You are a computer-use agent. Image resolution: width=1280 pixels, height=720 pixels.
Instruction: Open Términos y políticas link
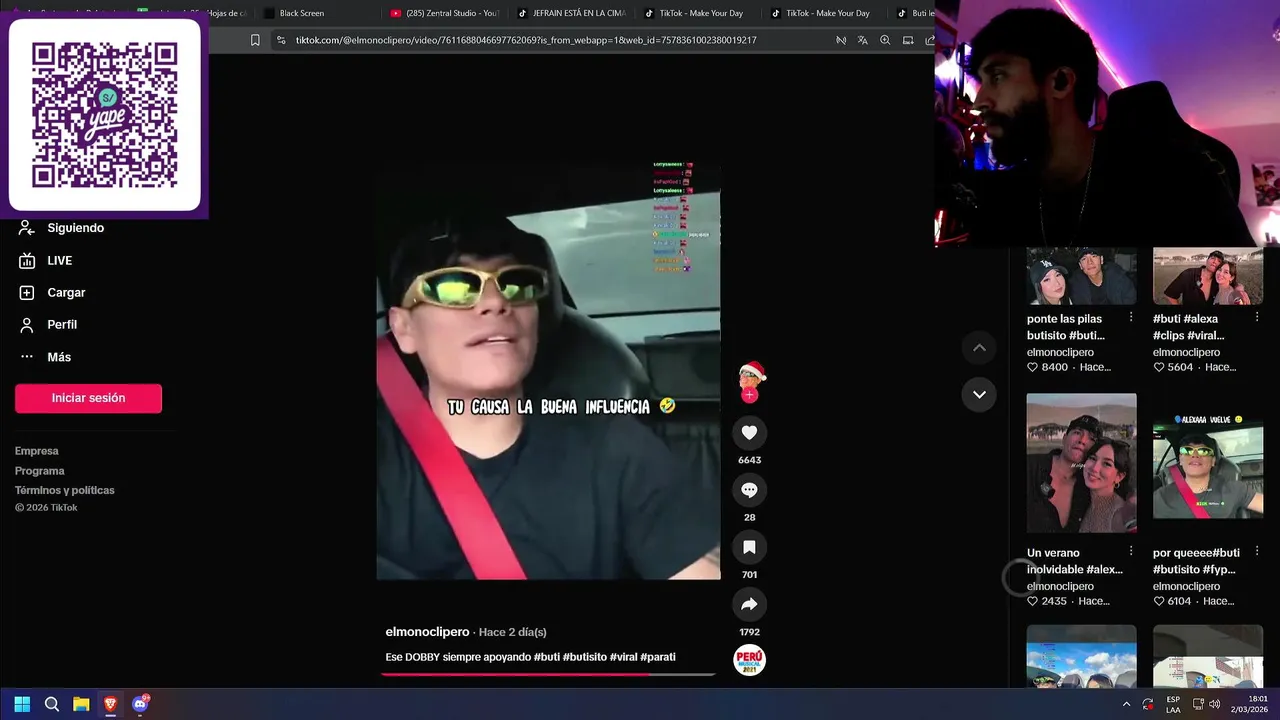click(x=65, y=490)
